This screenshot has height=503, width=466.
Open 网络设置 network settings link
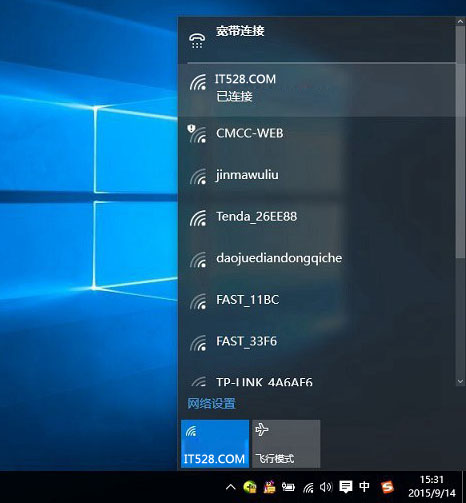tap(211, 403)
